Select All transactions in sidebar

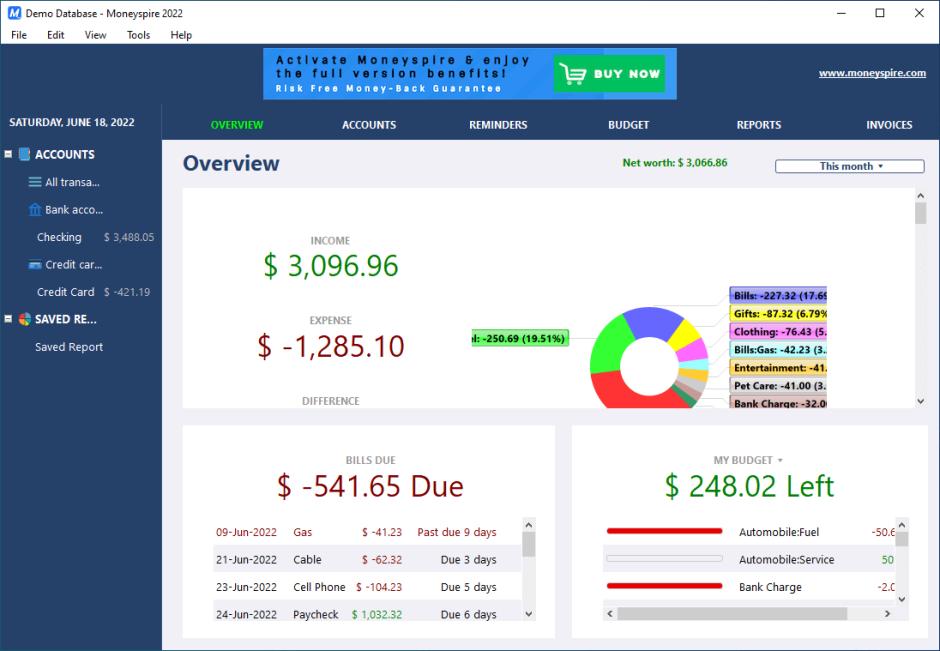(72, 182)
